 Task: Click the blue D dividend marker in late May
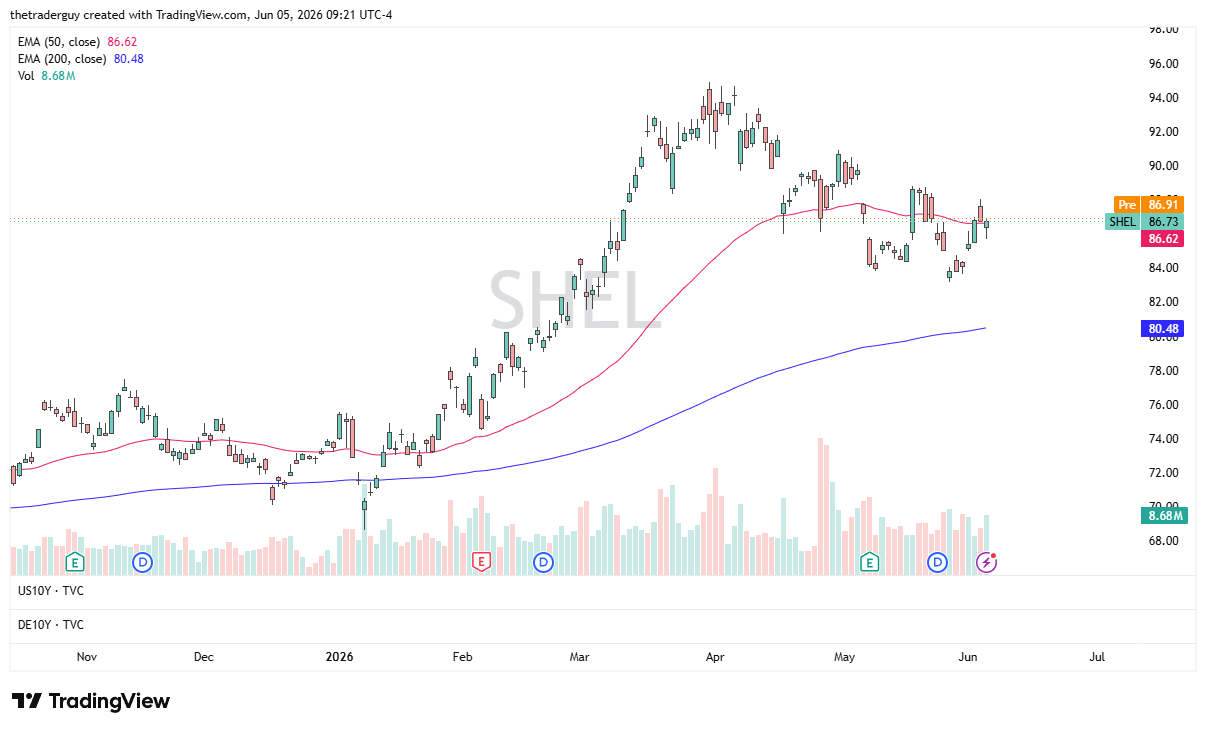[937, 562]
